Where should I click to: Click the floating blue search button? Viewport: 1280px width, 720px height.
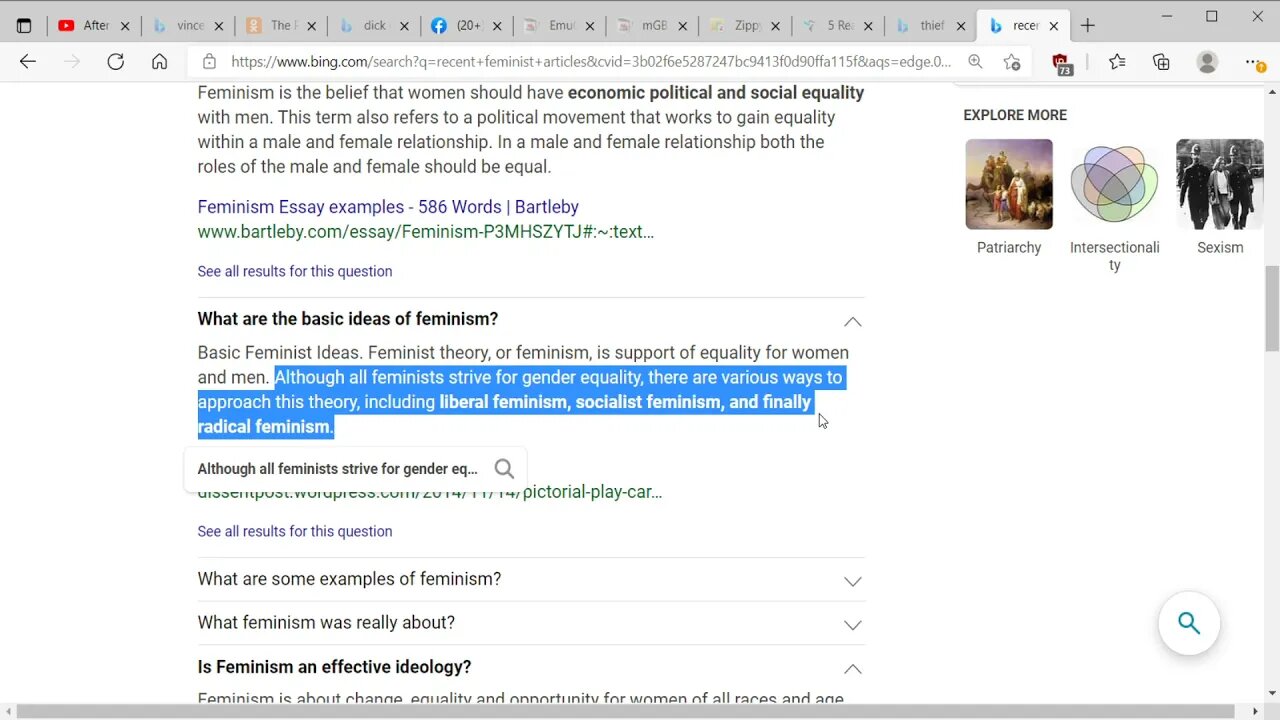point(1189,624)
